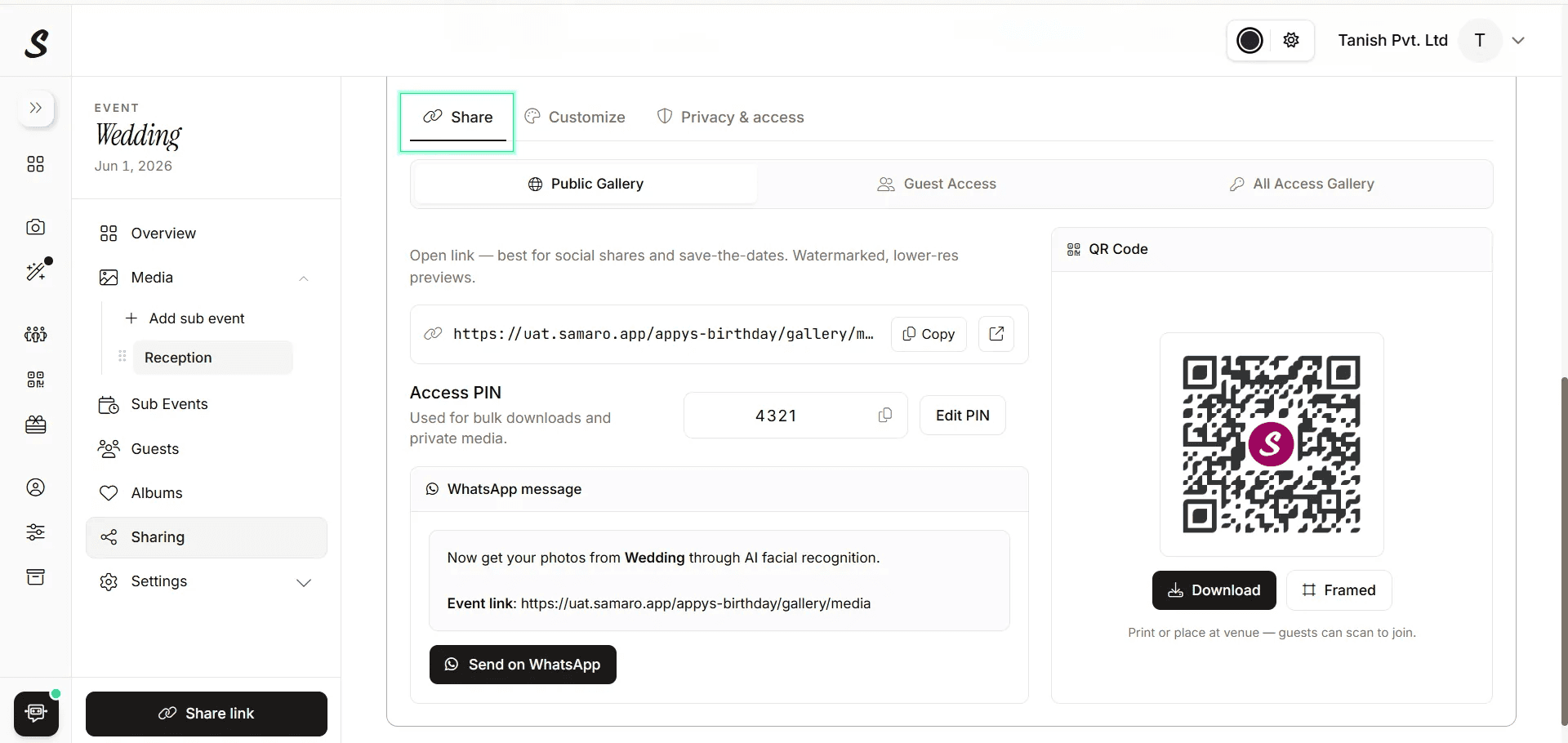Expand the collapsed sidebar with double-chevron icon

point(36,108)
